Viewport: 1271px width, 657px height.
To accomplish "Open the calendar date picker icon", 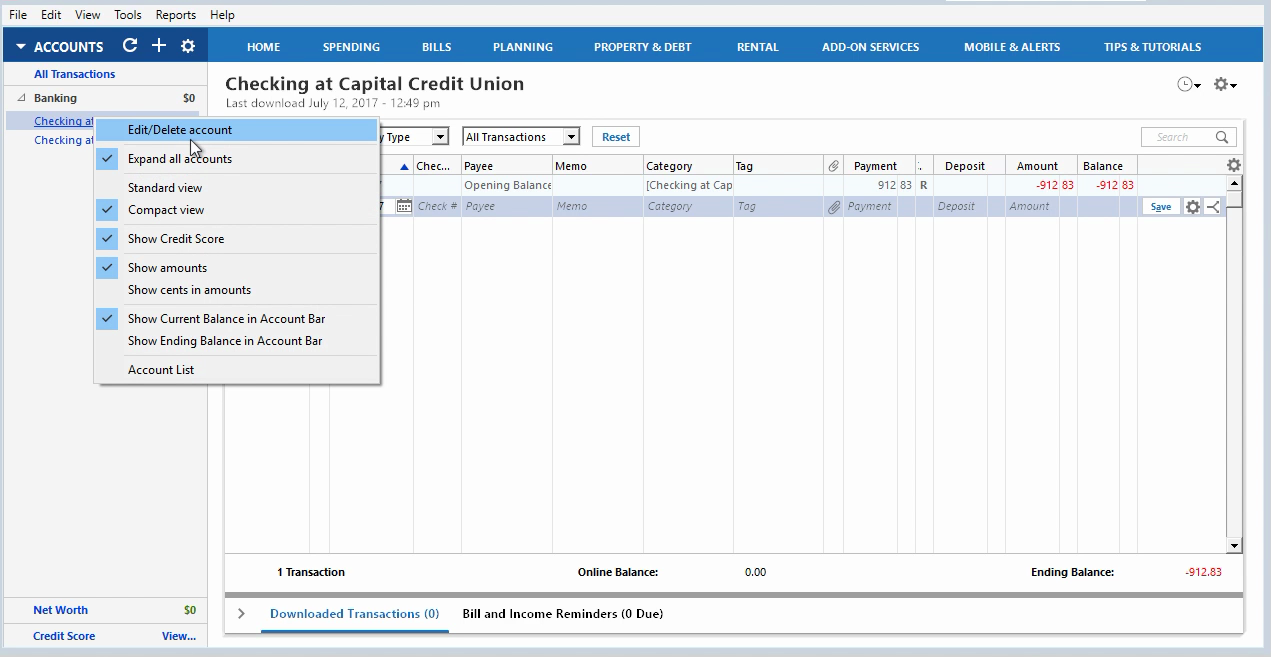I will [x=404, y=206].
